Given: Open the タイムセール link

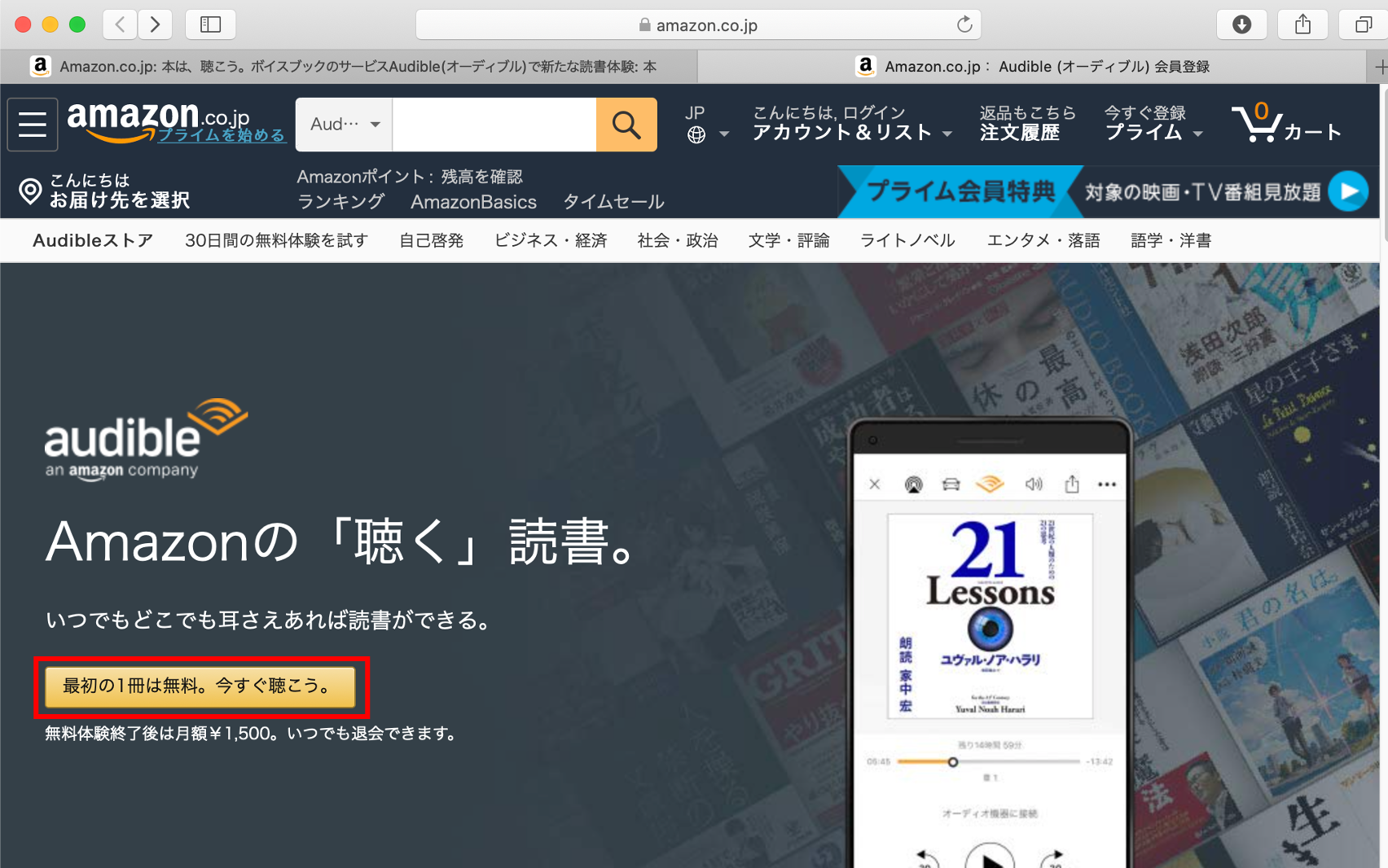Looking at the screenshot, I should [x=614, y=202].
